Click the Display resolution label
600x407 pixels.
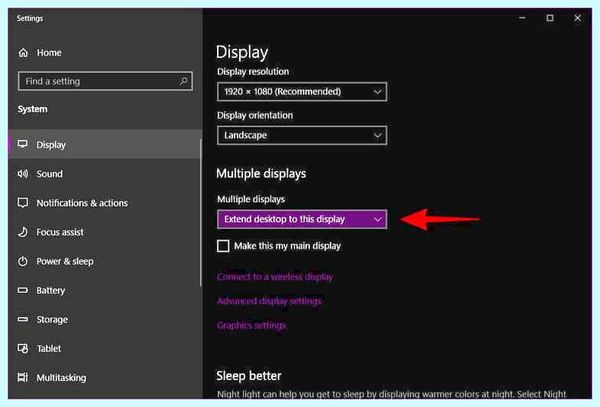click(x=253, y=72)
